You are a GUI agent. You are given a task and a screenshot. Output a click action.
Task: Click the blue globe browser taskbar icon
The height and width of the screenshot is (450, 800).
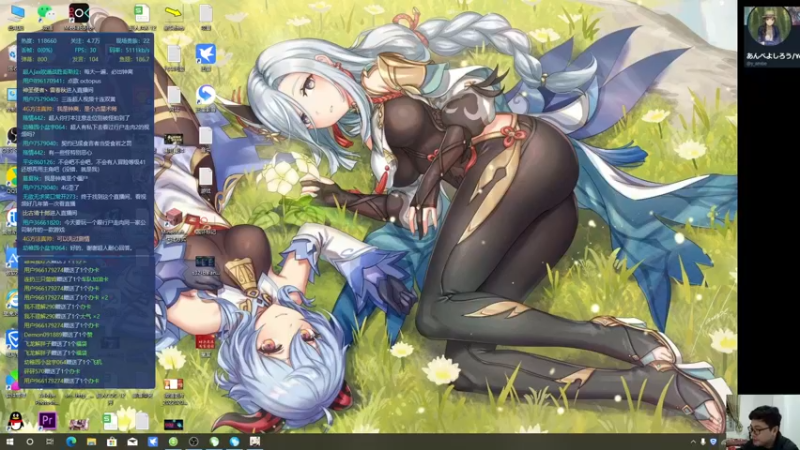pos(234,441)
